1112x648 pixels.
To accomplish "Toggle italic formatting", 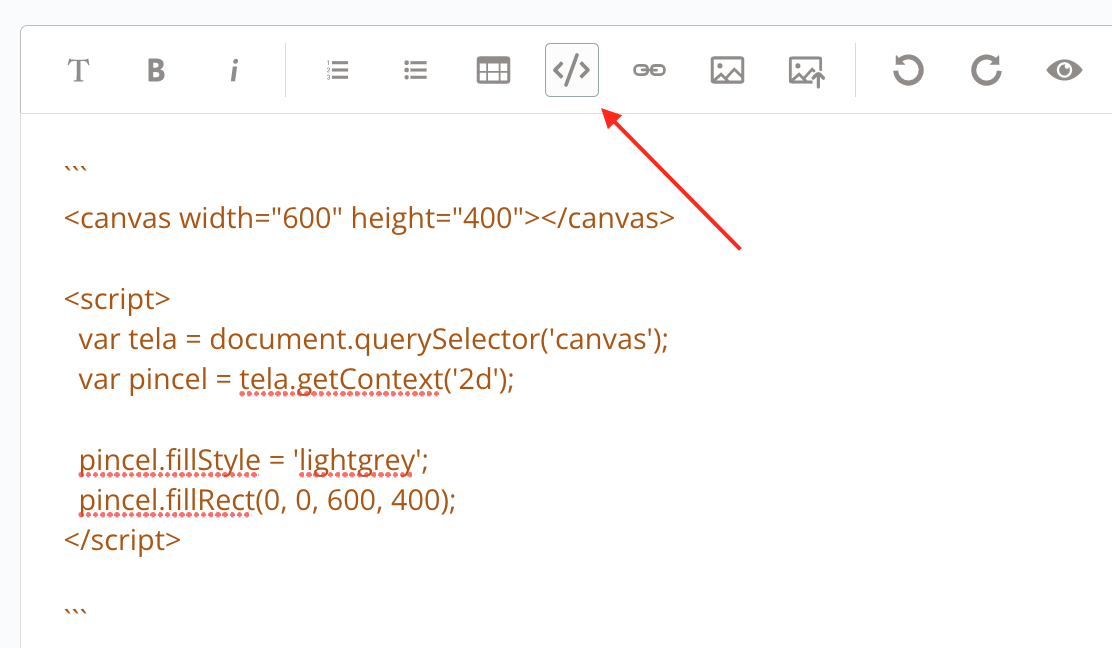I will point(234,70).
